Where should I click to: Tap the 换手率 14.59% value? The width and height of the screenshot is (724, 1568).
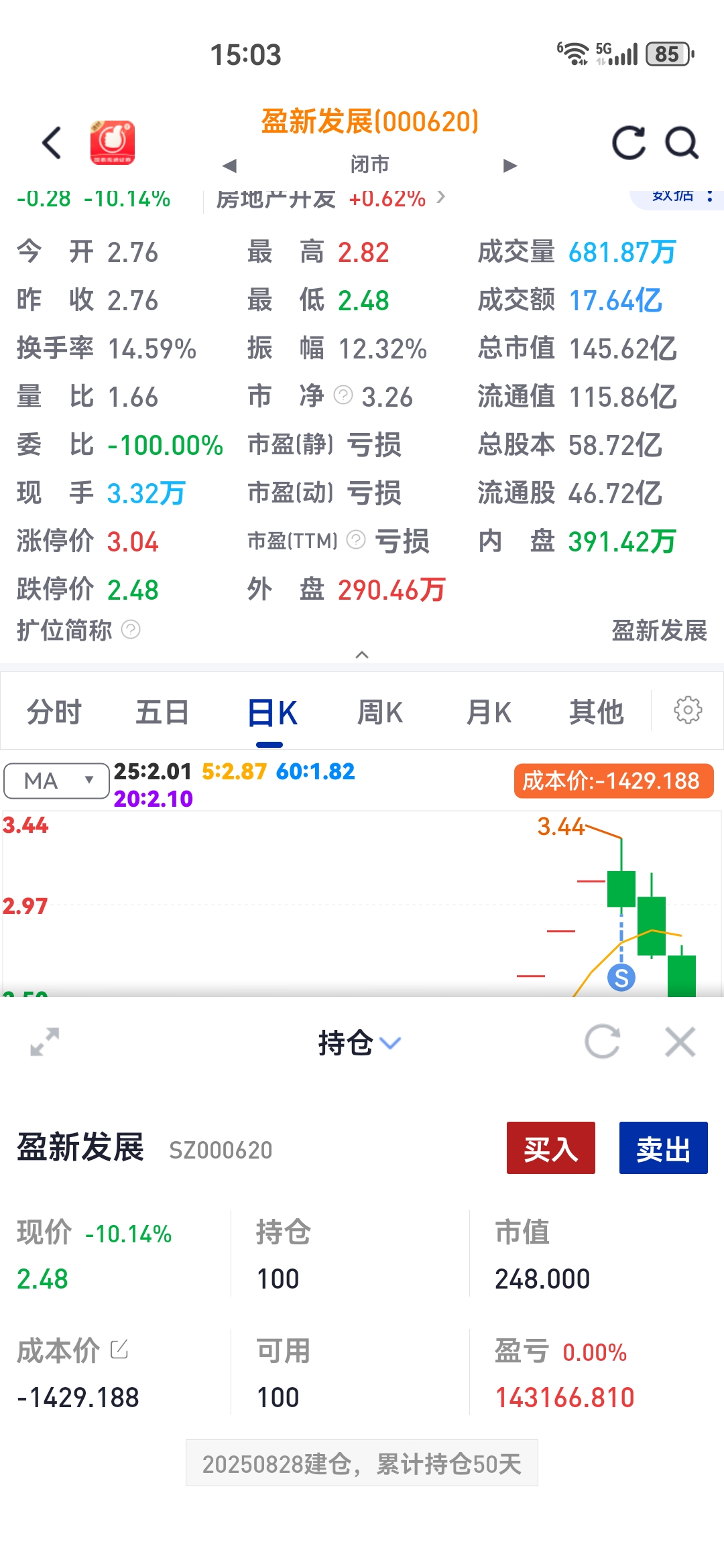(x=152, y=348)
